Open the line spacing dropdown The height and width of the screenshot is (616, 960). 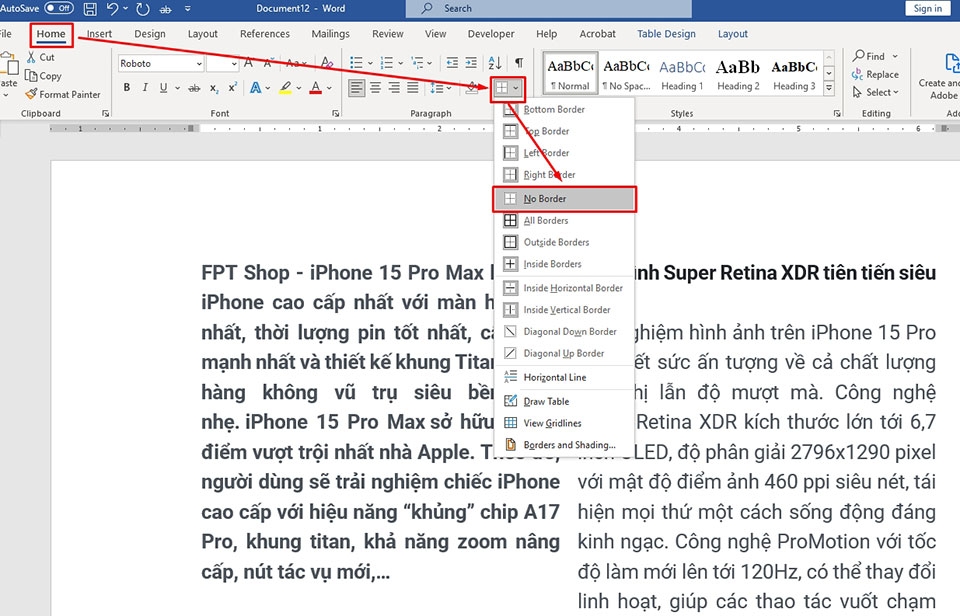[448, 88]
